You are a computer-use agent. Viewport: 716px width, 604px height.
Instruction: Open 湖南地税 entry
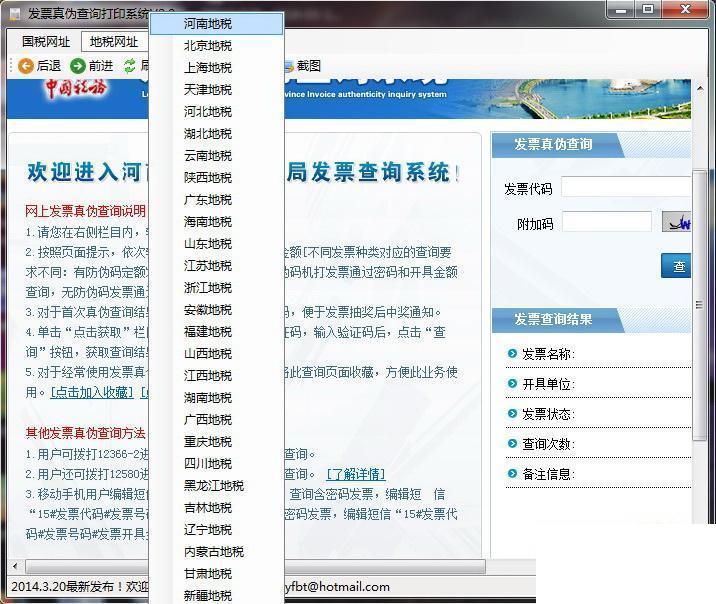(x=216, y=398)
